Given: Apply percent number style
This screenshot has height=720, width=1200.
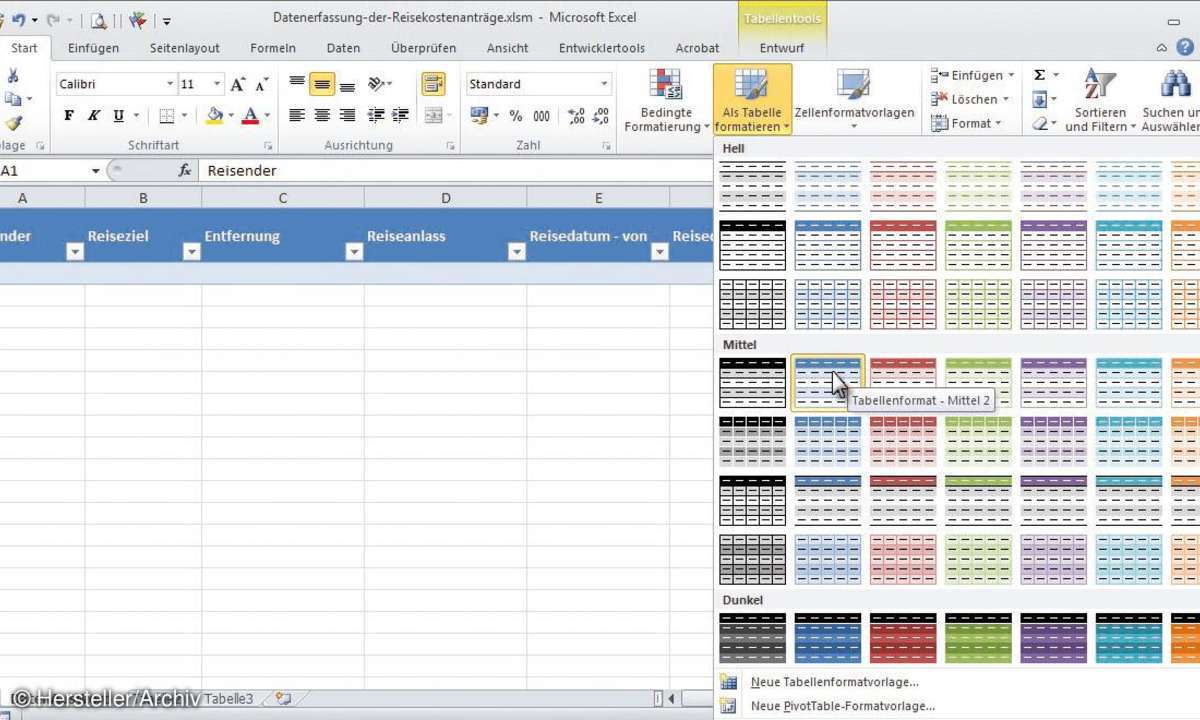Looking at the screenshot, I should coord(516,116).
